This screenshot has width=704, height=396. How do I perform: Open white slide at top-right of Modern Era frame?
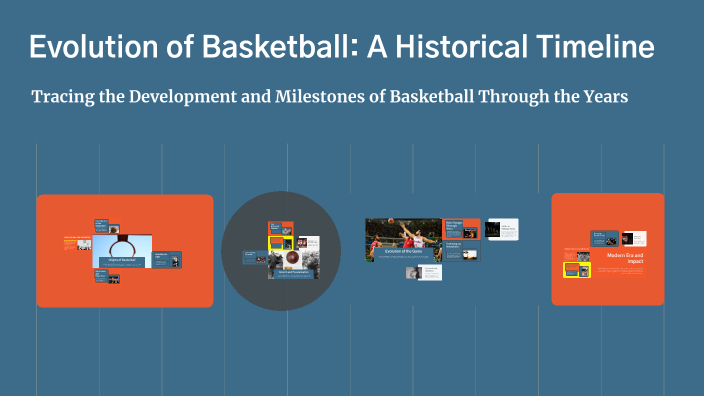pyautogui.click(x=634, y=238)
